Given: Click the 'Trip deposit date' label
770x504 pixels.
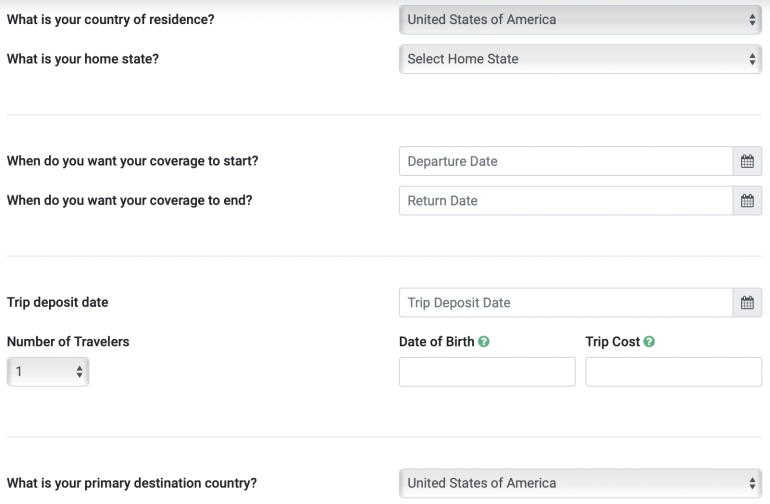Looking at the screenshot, I should [57, 302].
